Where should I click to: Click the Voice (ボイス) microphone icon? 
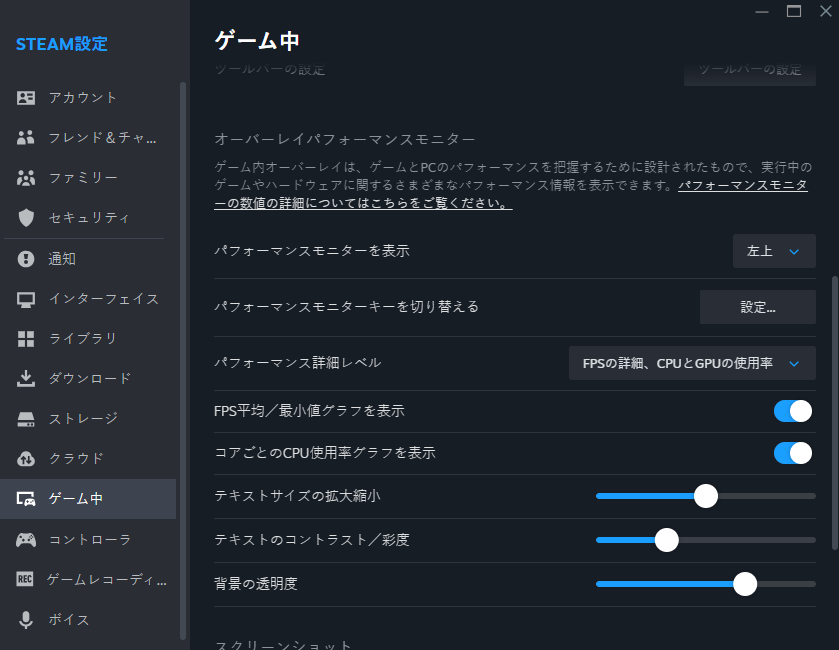pyautogui.click(x=26, y=620)
